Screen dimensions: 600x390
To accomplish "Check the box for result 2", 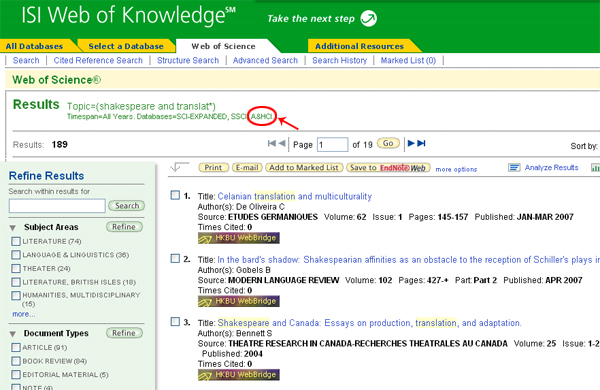I will click(175, 258).
